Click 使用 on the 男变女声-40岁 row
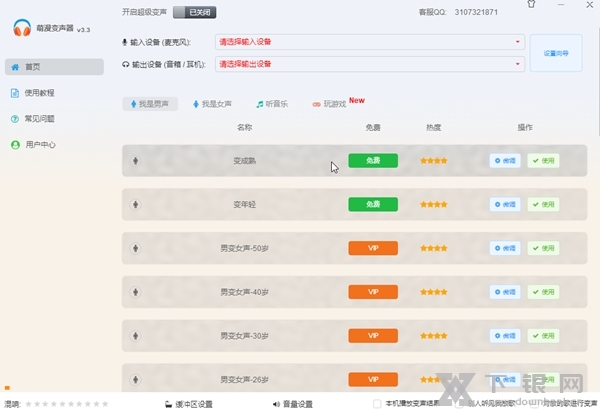The width and height of the screenshot is (600, 415). coord(543,292)
